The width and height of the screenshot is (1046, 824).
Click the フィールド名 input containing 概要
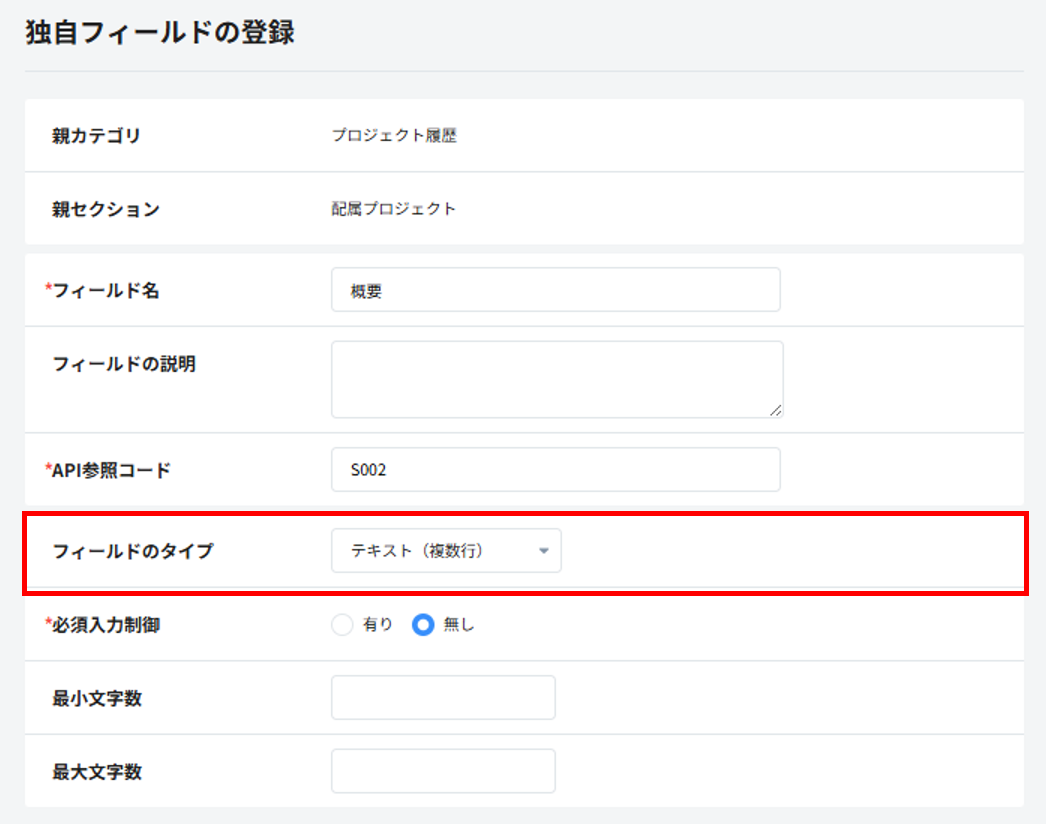point(555,291)
